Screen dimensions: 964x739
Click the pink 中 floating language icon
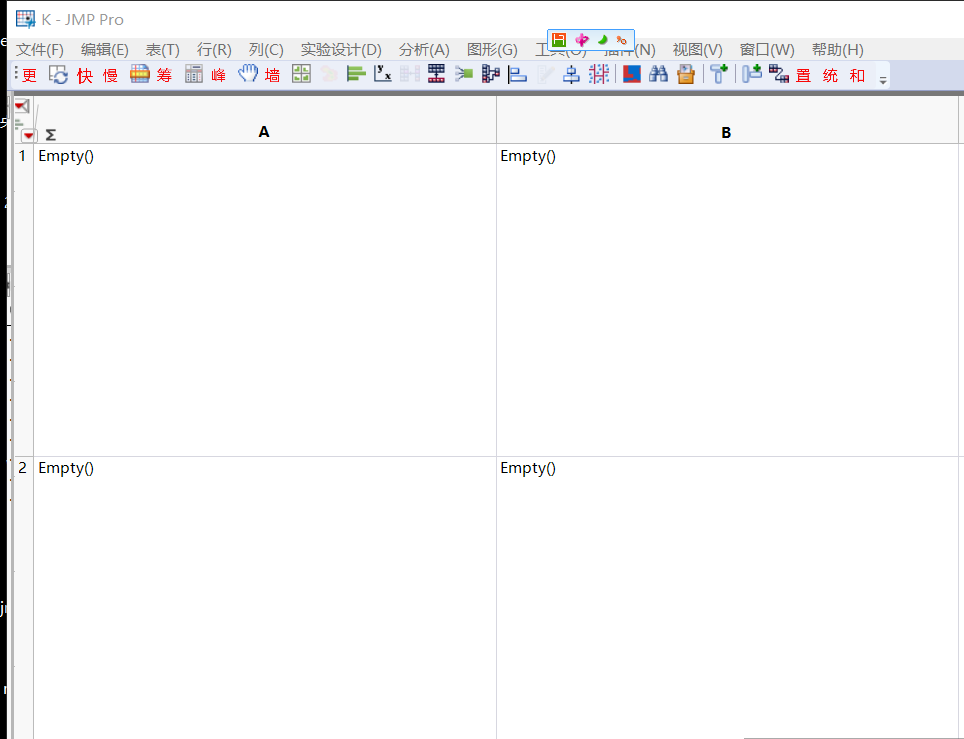(x=582, y=41)
